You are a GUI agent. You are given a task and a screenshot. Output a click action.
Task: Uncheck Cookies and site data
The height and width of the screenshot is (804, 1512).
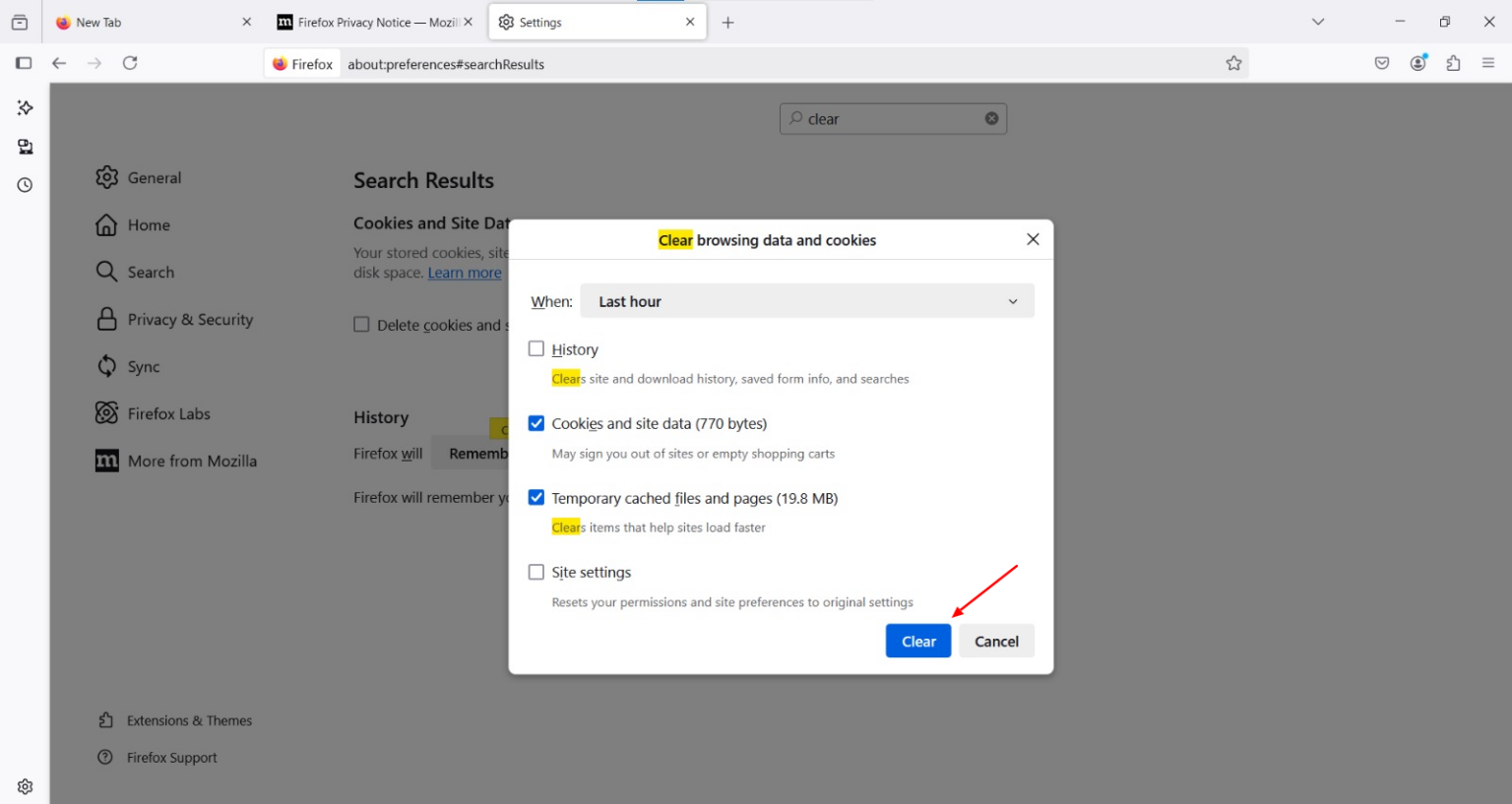tap(536, 422)
